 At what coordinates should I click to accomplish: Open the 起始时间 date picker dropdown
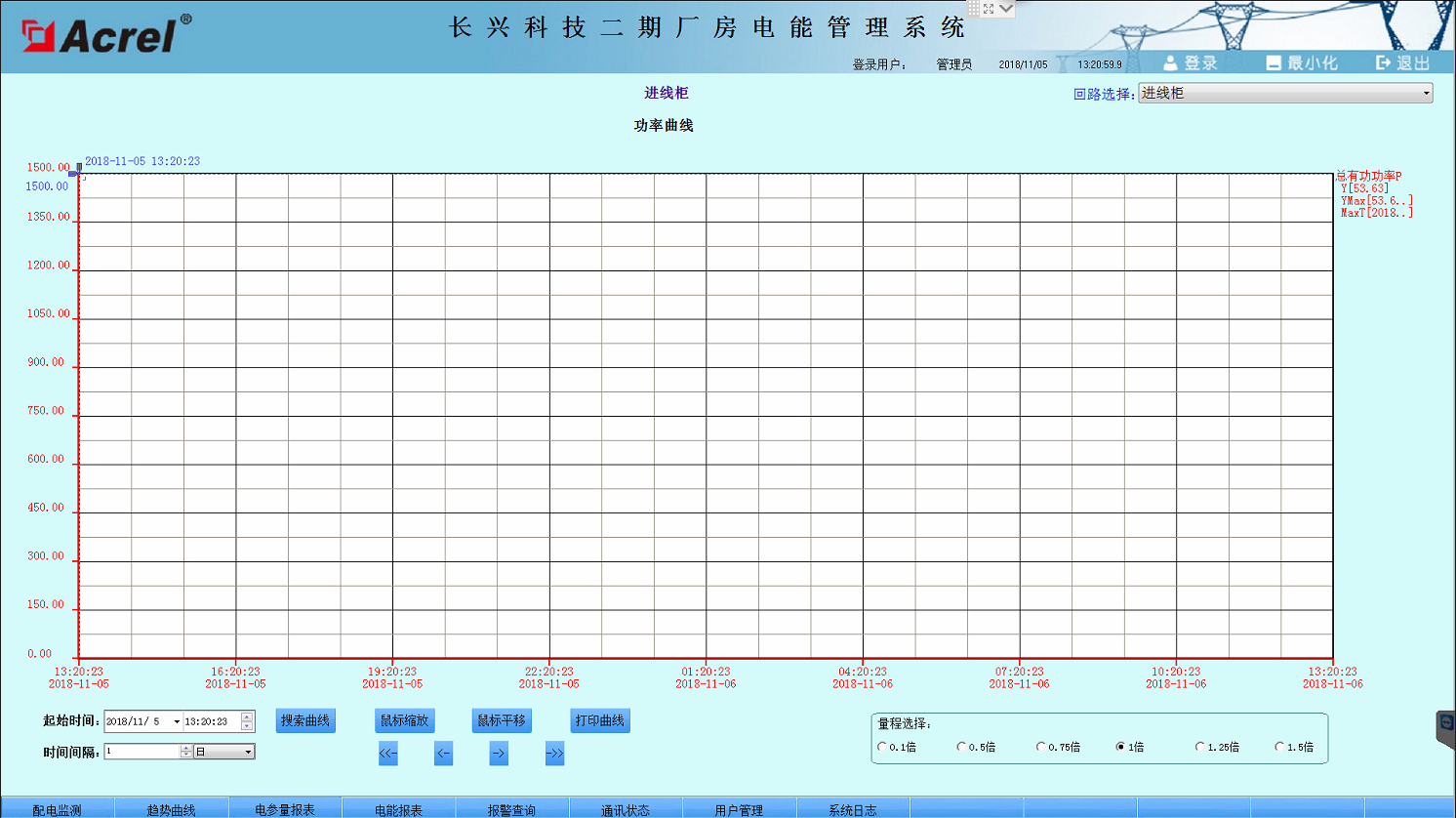point(179,720)
